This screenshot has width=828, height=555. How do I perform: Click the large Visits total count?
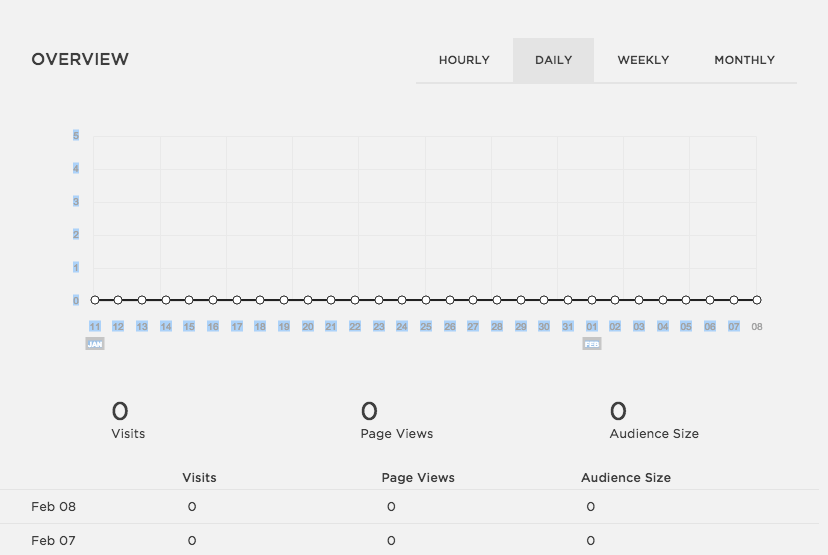coord(120,411)
